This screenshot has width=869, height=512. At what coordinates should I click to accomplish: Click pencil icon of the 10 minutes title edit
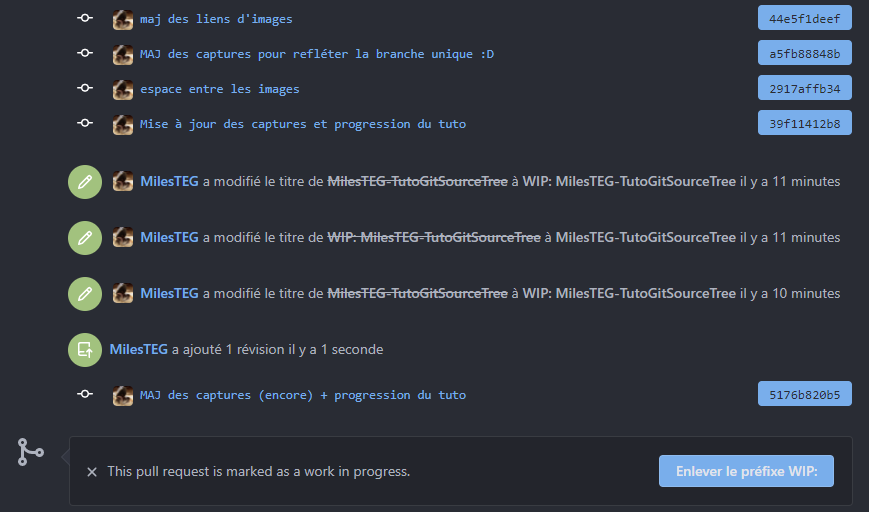[85, 294]
